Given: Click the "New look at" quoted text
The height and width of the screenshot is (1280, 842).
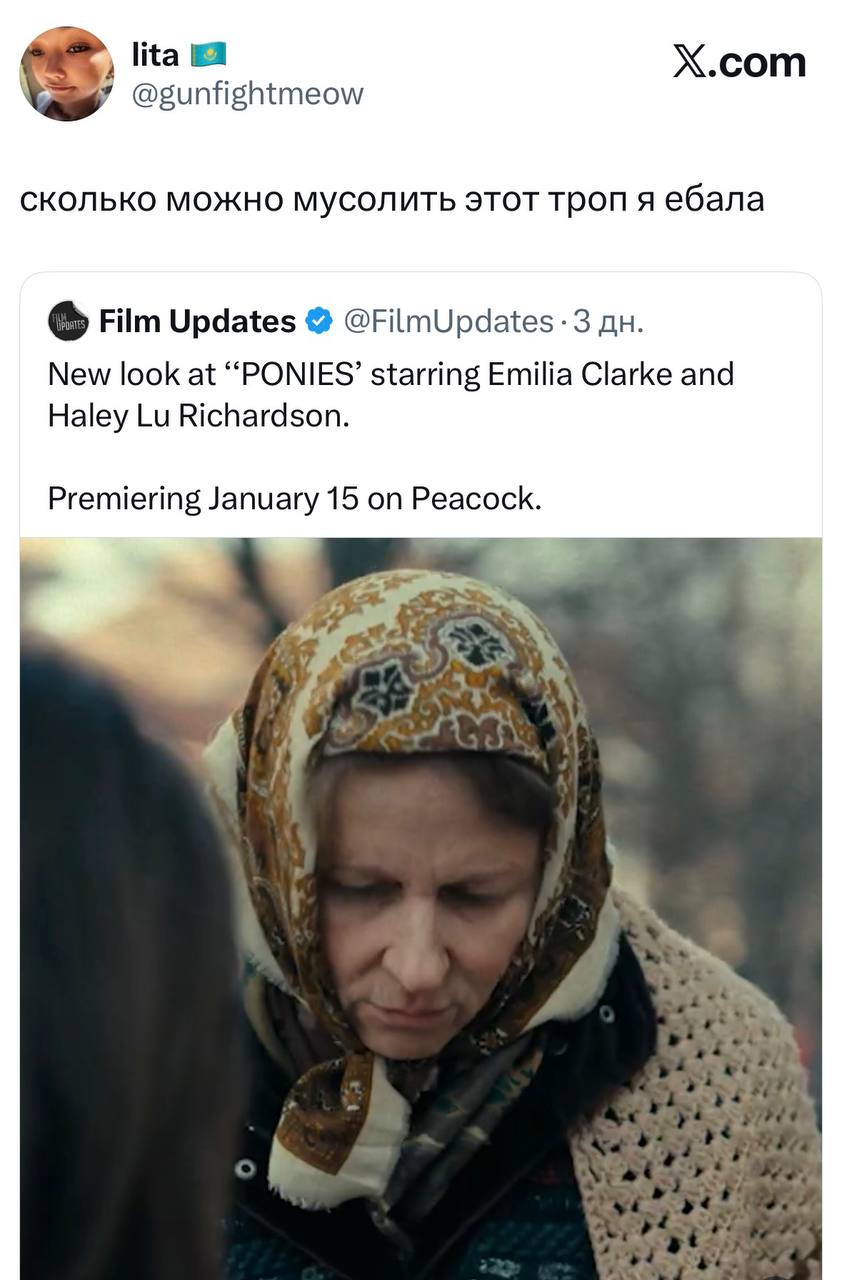Looking at the screenshot, I should (131, 374).
